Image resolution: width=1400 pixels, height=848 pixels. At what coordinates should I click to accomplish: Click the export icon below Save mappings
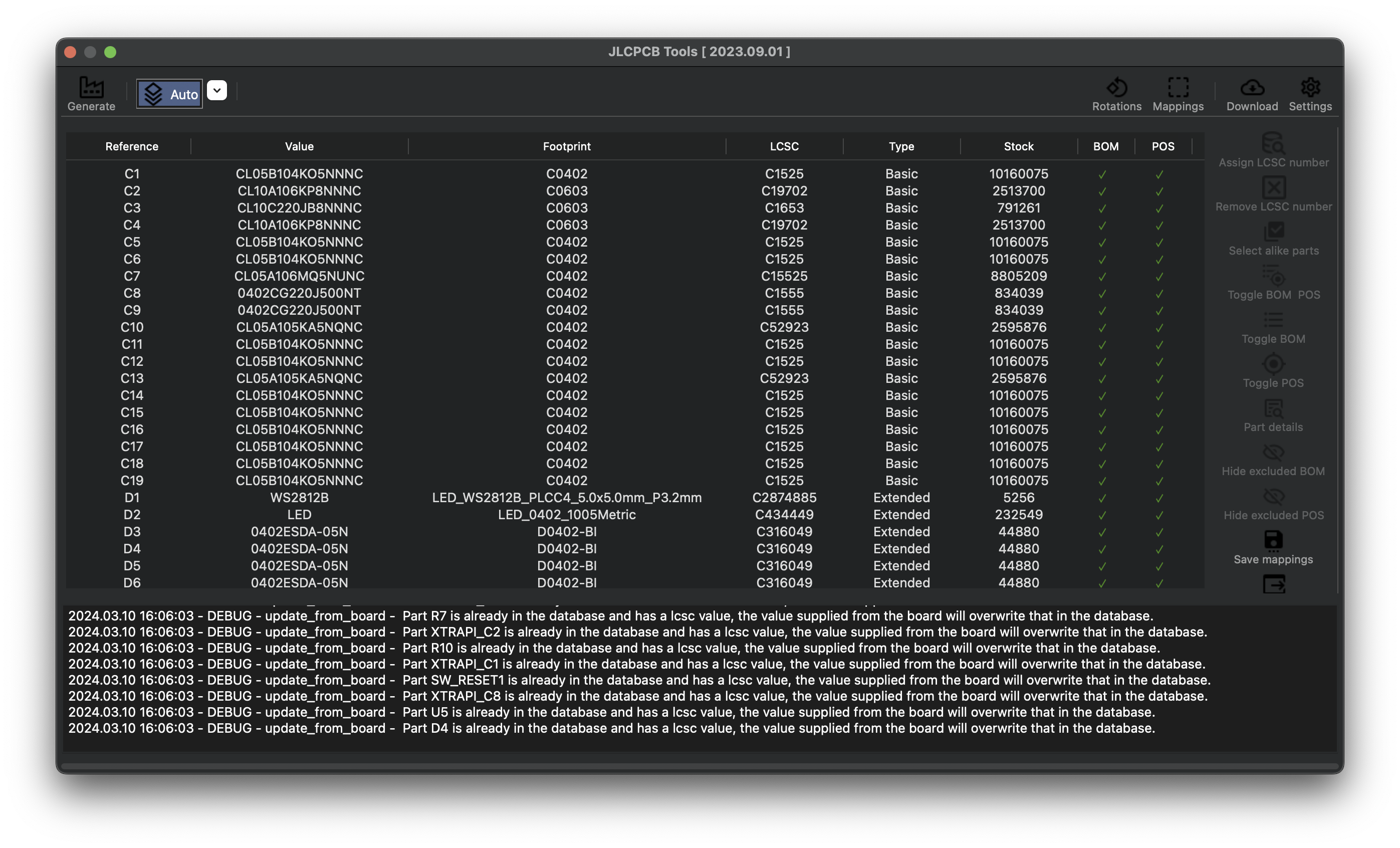point(1274,584)
